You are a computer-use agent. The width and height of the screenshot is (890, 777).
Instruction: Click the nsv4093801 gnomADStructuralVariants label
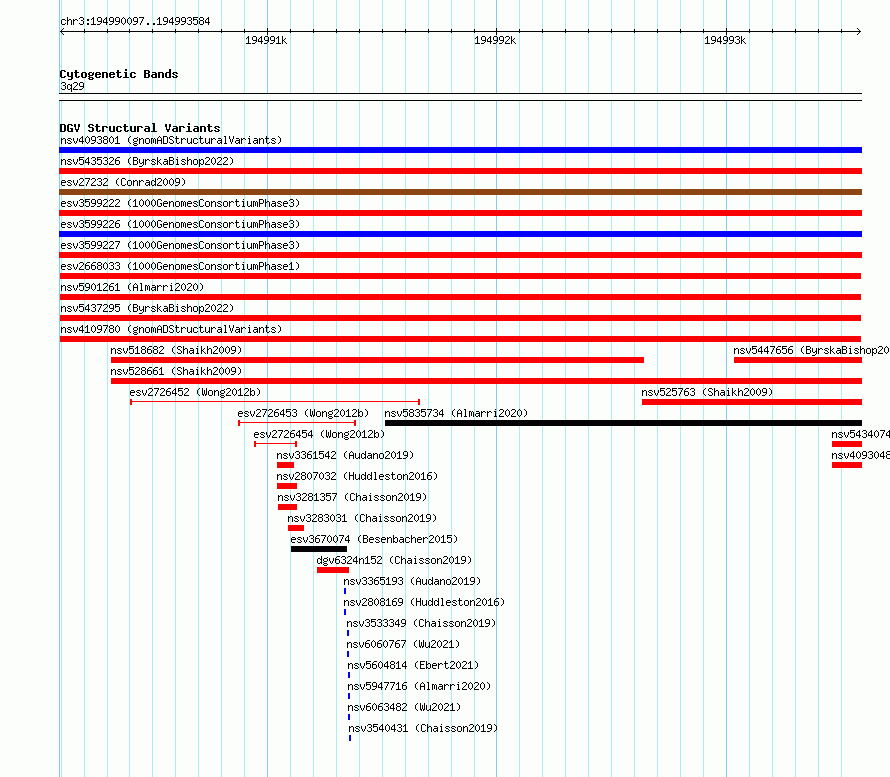(x=171, y=140)
